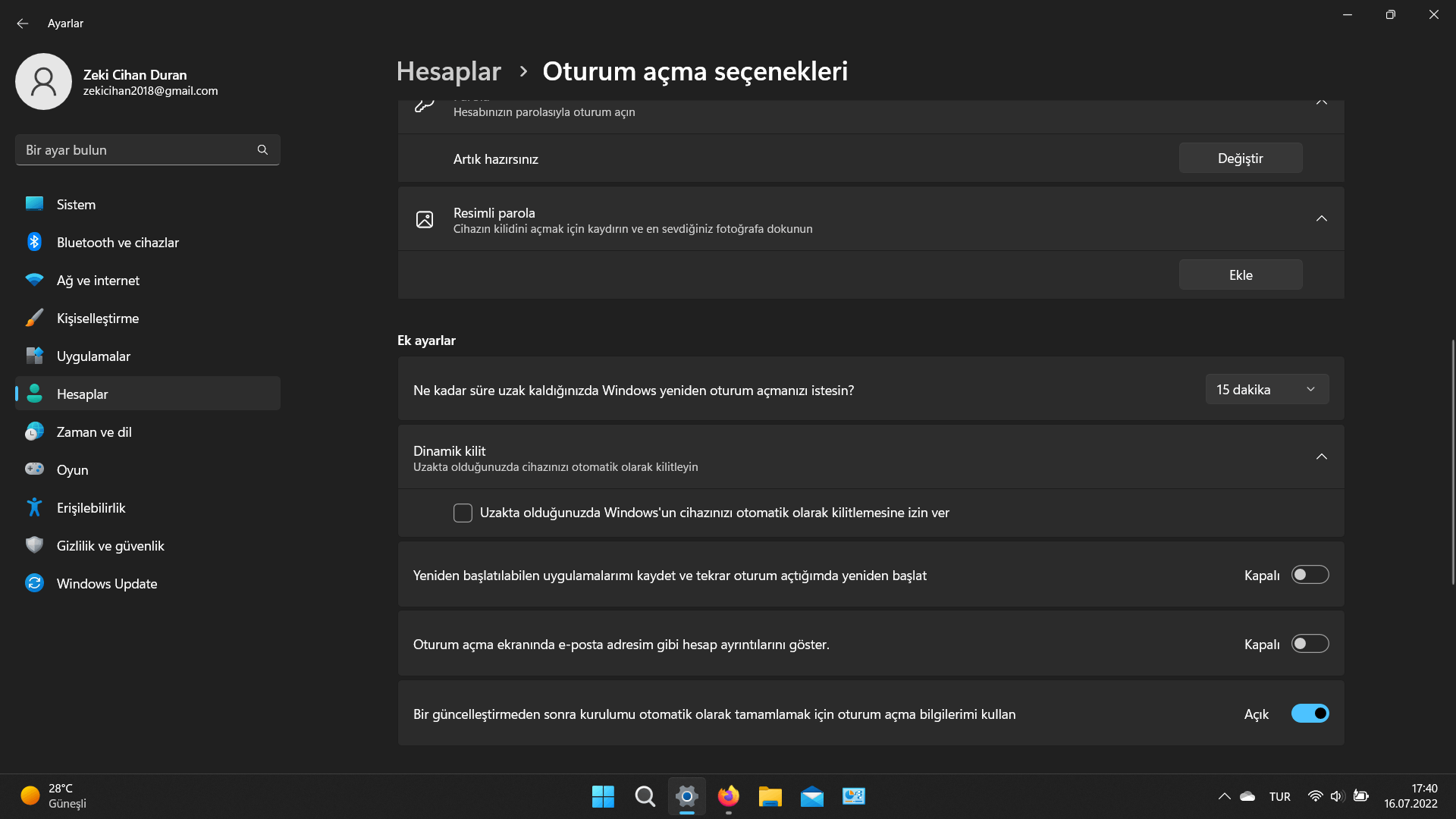Open Kişiselleştirme settings
Image resolution: width=1456 pixels, height=819 pixels.
click(148, 318)
